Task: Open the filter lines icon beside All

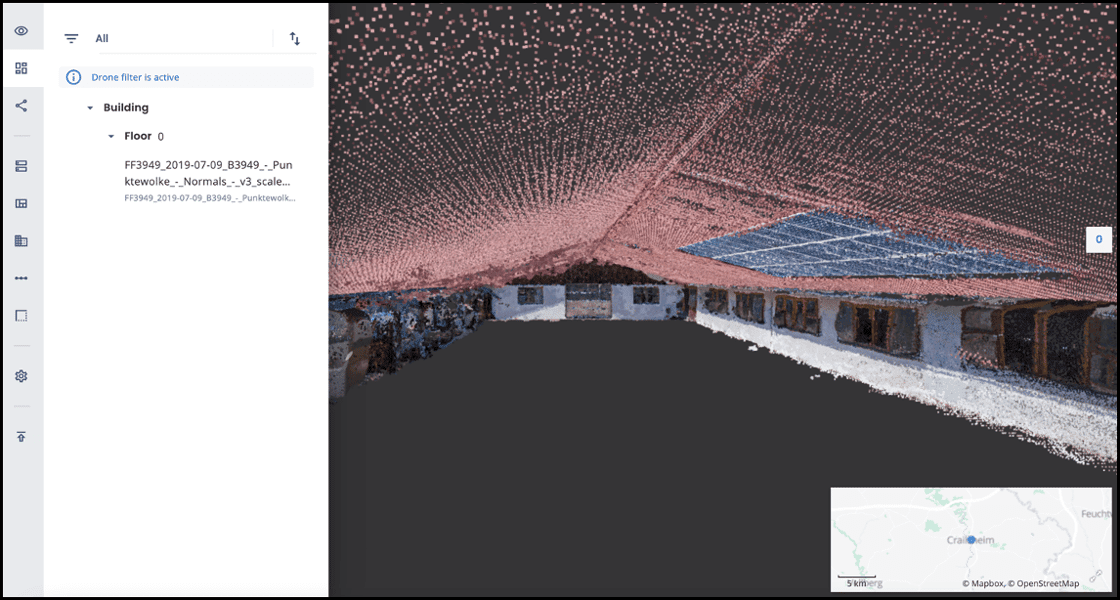Action: 71,39
